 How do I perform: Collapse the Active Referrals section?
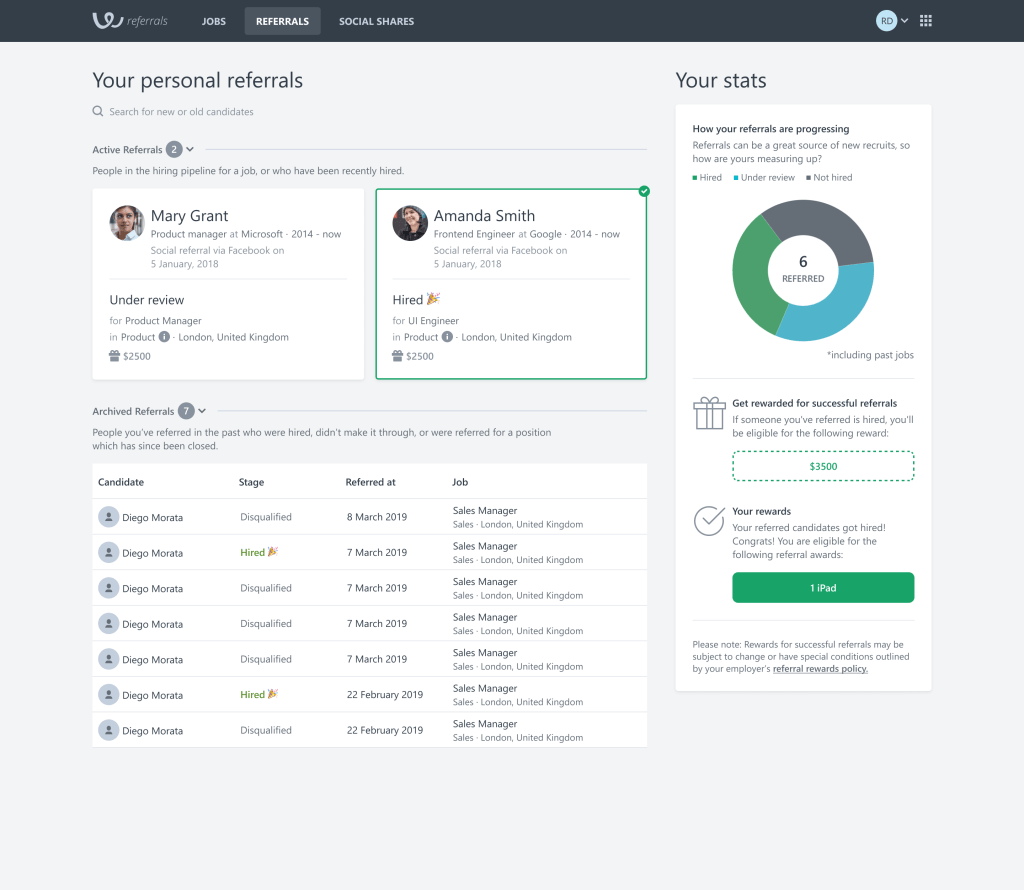tap(190, 149)
